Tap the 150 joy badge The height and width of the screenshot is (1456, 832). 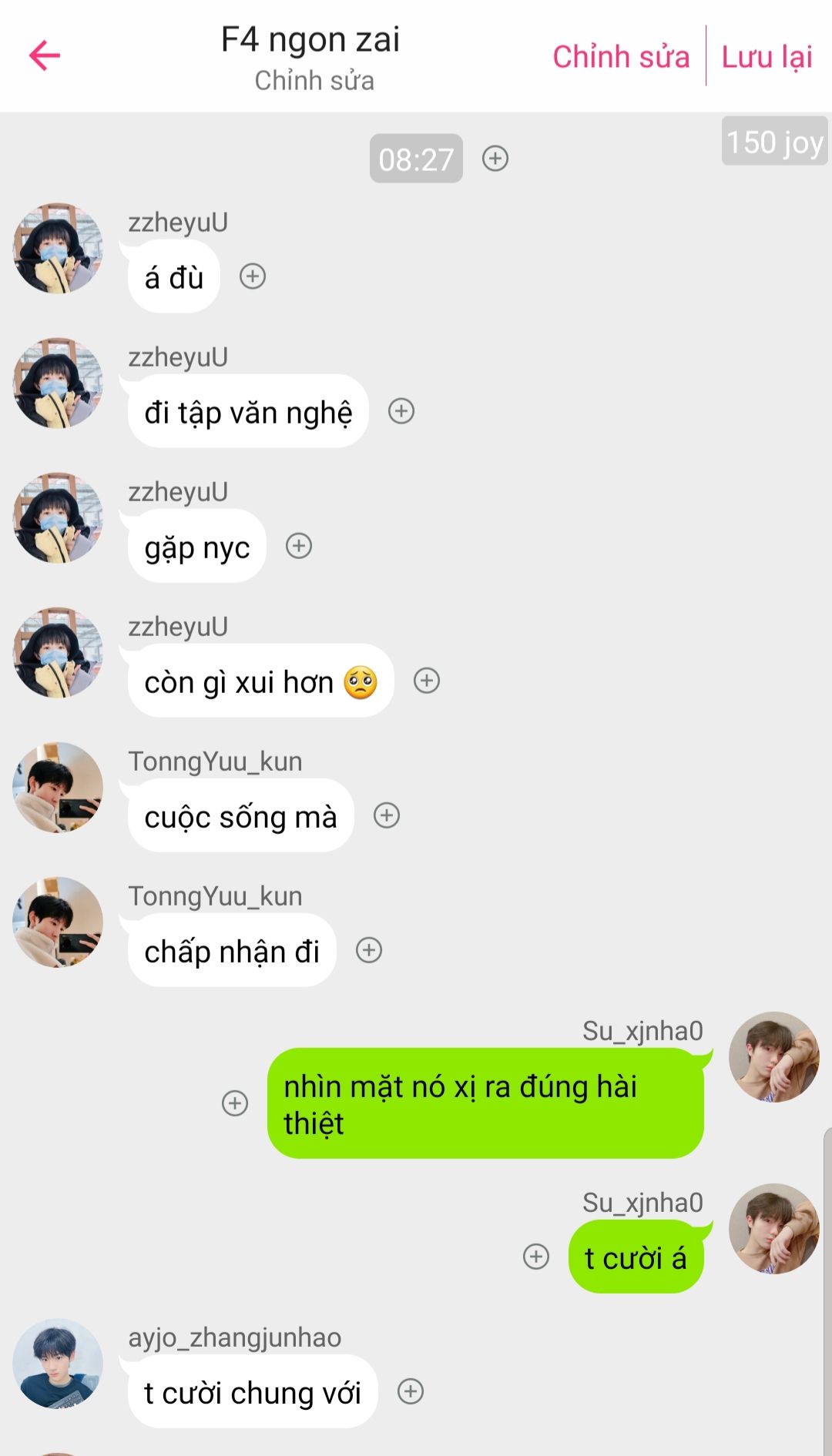(775, 142)
